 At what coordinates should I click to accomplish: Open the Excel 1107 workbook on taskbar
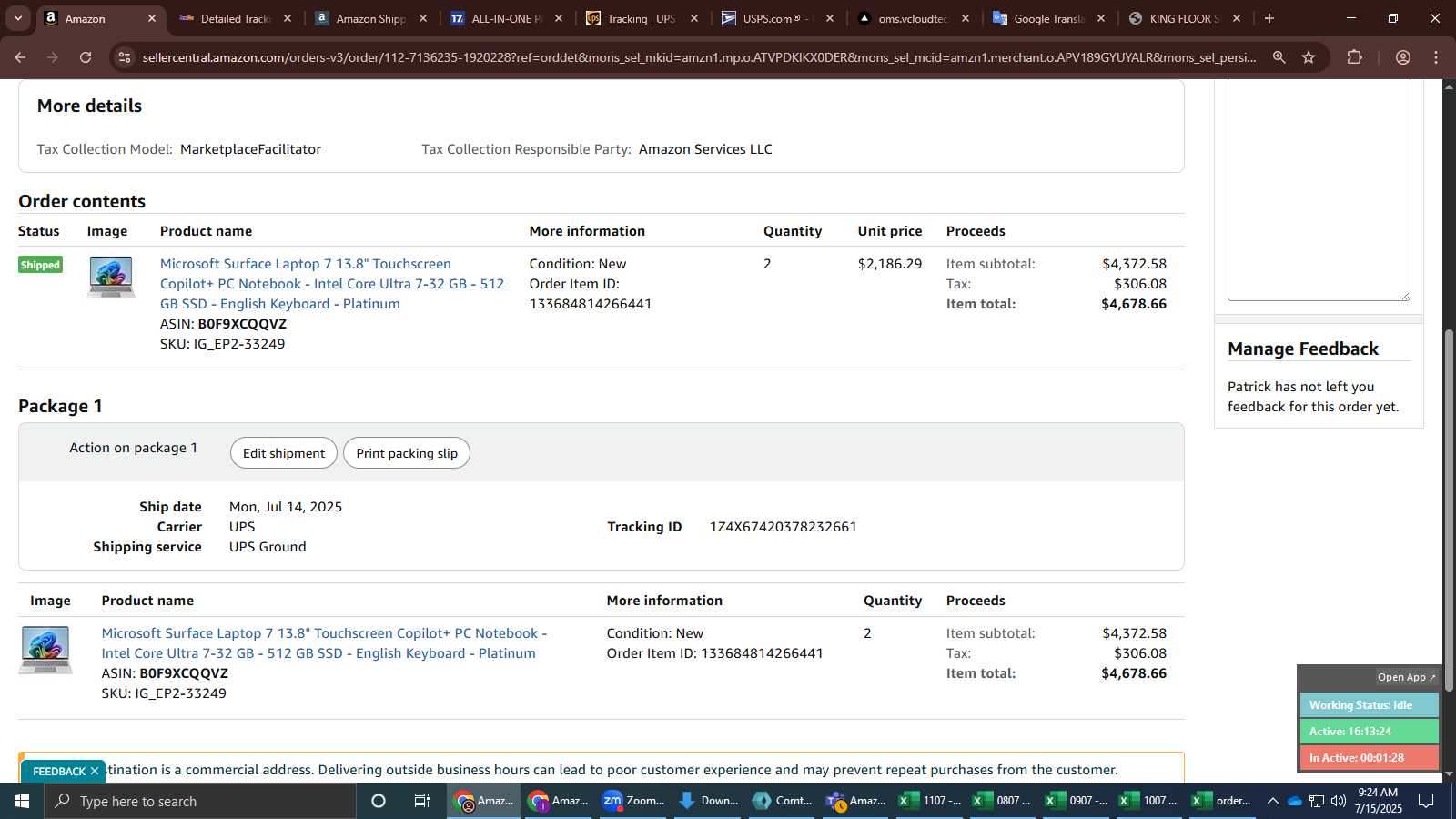[930, 801]
